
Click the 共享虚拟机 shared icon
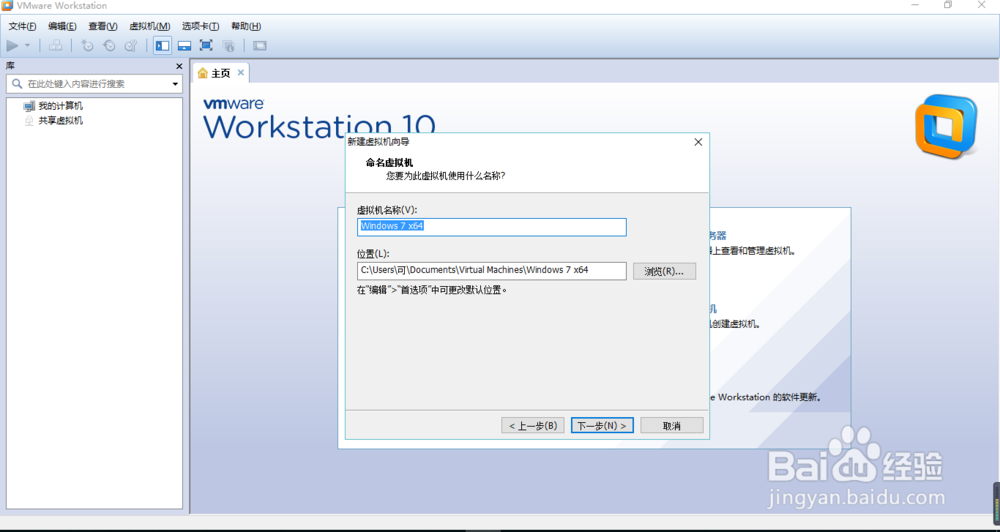click(29, 121)
